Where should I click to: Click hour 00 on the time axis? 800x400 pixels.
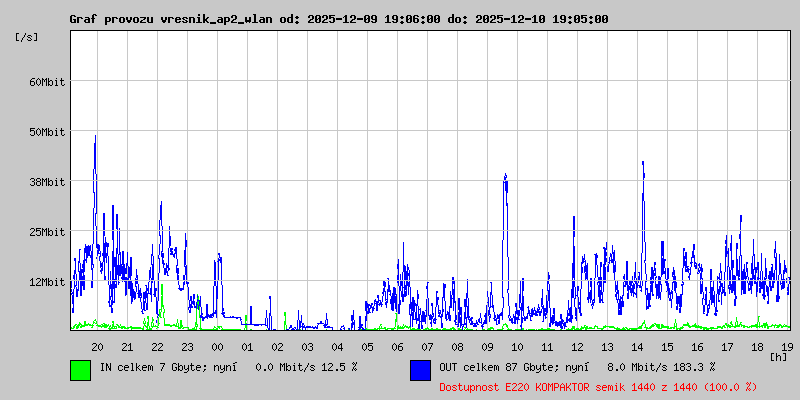click(x=217, y=347)
